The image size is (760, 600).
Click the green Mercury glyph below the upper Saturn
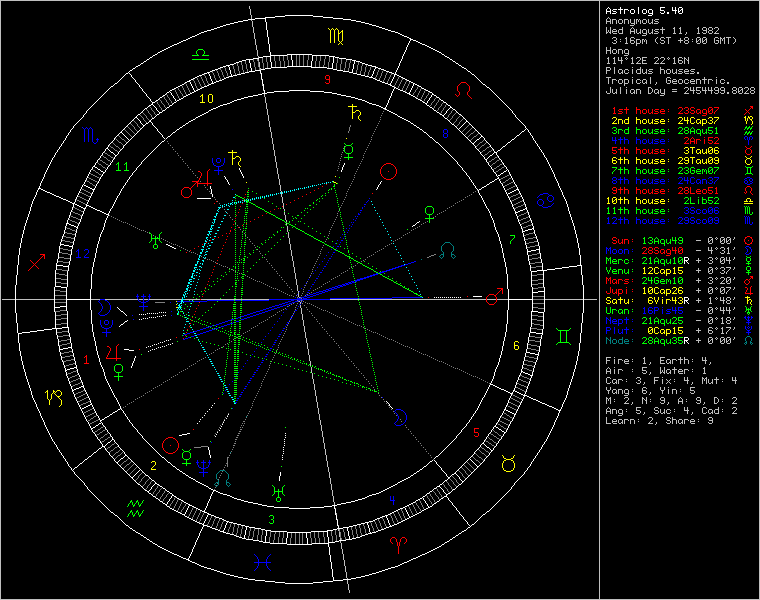pos(348,151)
